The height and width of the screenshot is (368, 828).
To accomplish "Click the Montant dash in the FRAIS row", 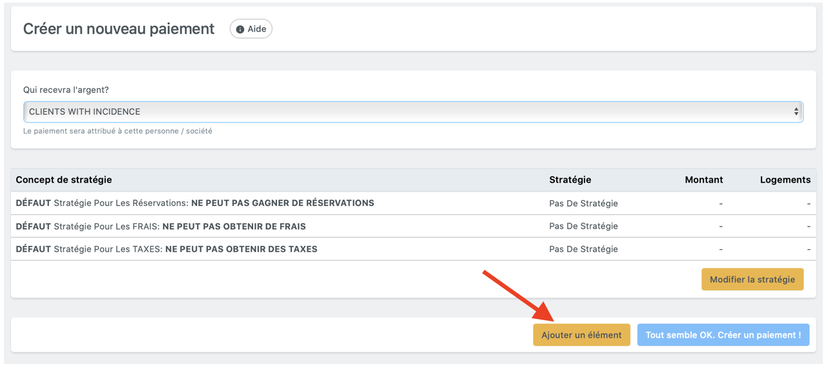I will point(721,226).
